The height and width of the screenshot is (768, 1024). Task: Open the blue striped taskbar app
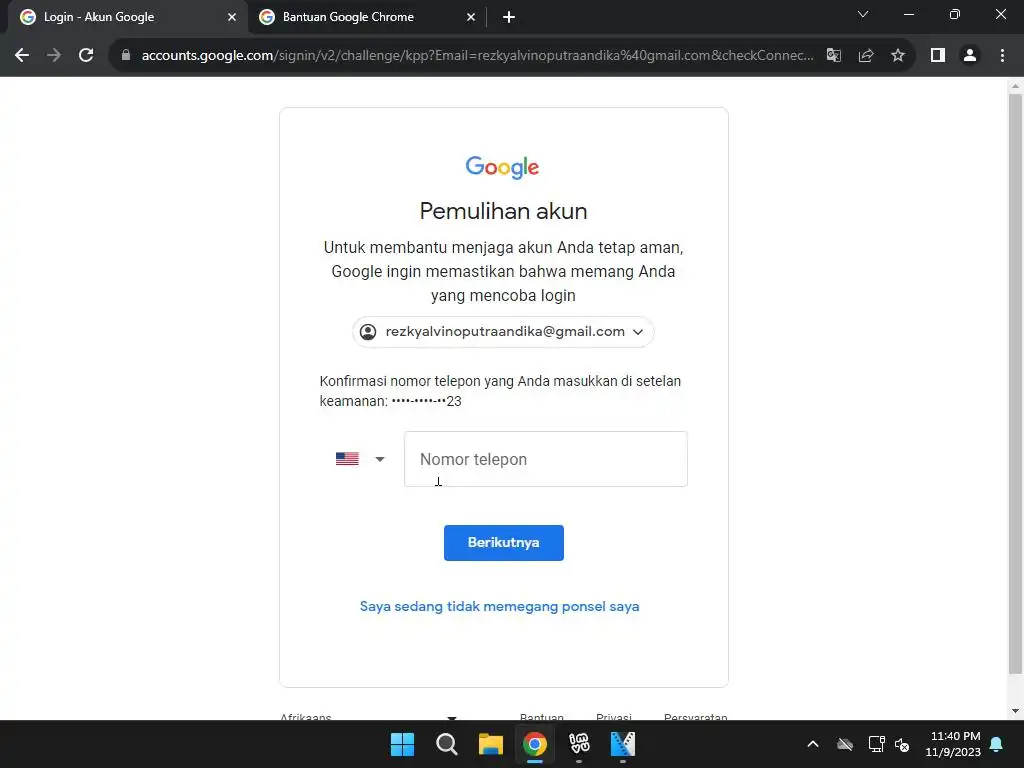pos(622,744)
